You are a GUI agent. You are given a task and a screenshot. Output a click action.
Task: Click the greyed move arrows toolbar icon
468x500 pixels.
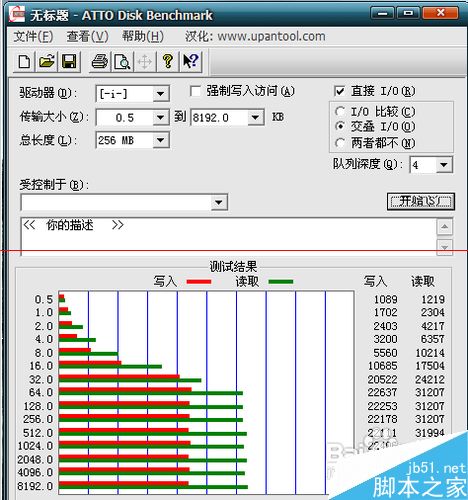click(144, 62)
